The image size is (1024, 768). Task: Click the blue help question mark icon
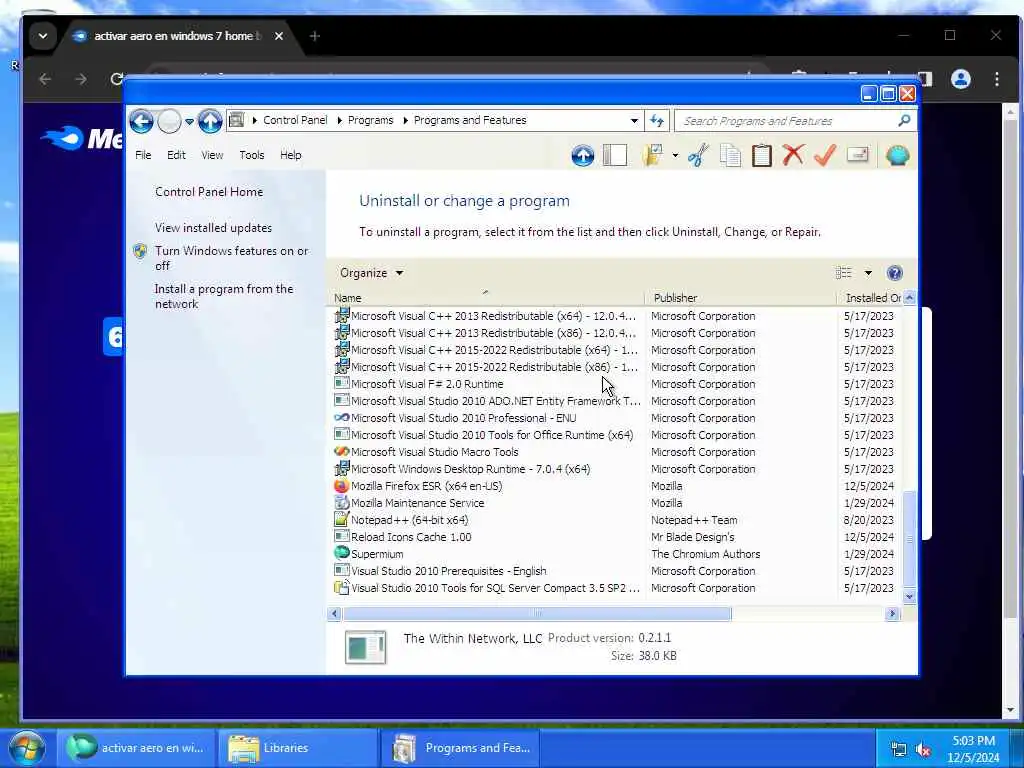point(895,273)
